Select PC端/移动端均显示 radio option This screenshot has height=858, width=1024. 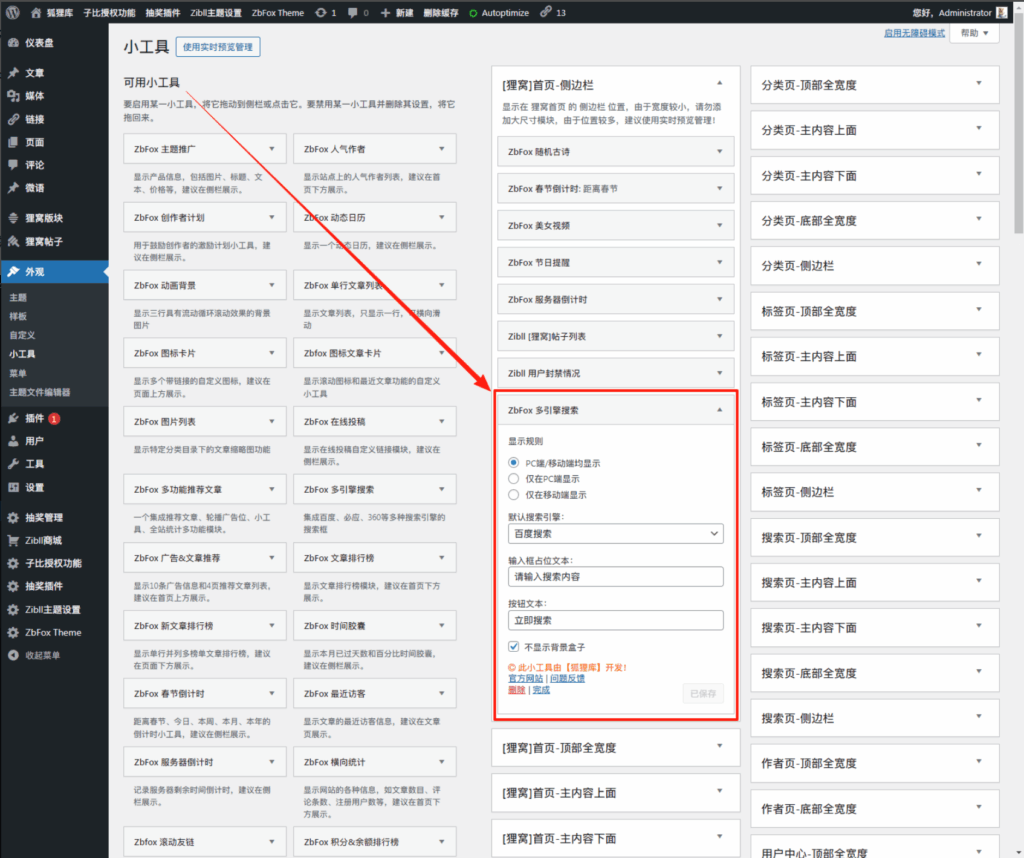click(x=513, y=462)
